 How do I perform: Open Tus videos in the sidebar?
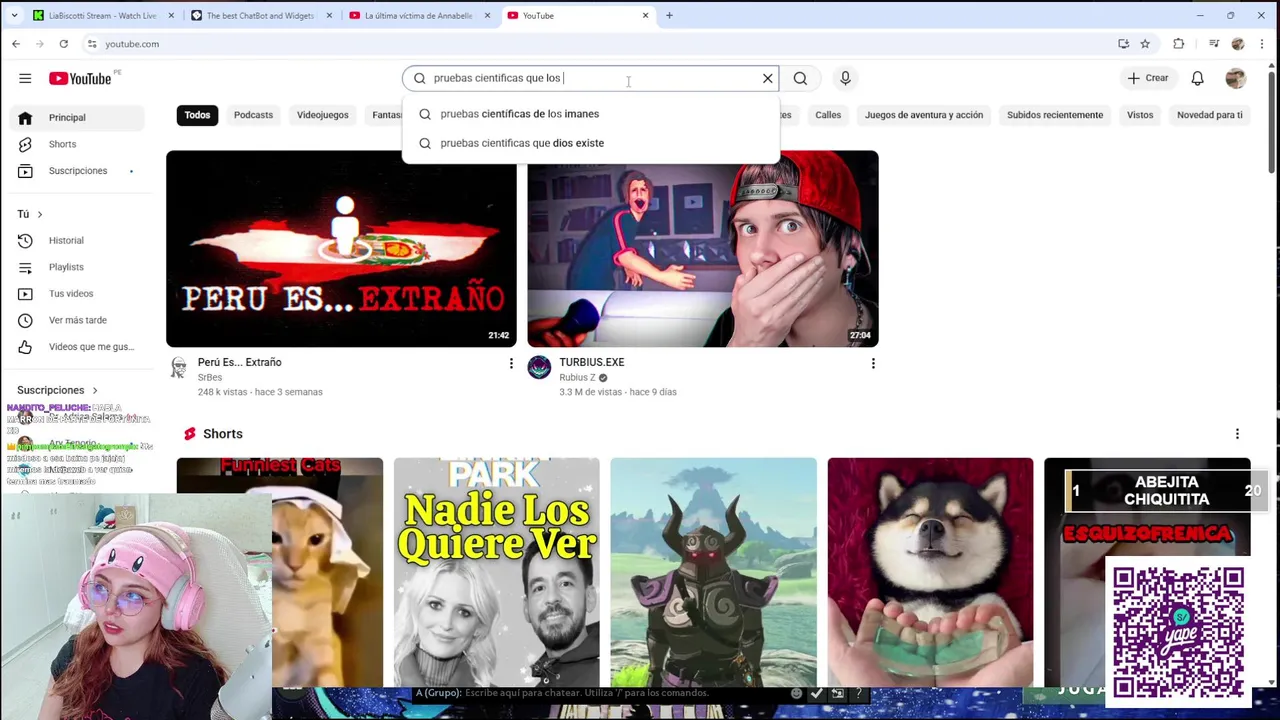tap(79, 293)
